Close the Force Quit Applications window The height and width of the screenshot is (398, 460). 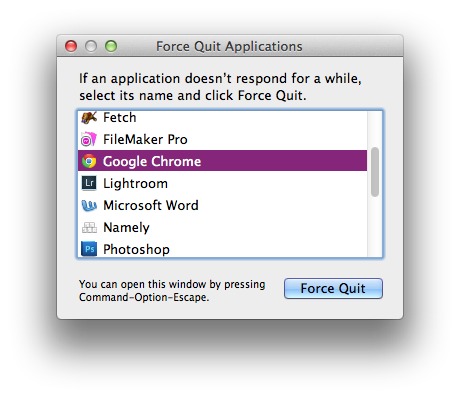coord(71,46)
